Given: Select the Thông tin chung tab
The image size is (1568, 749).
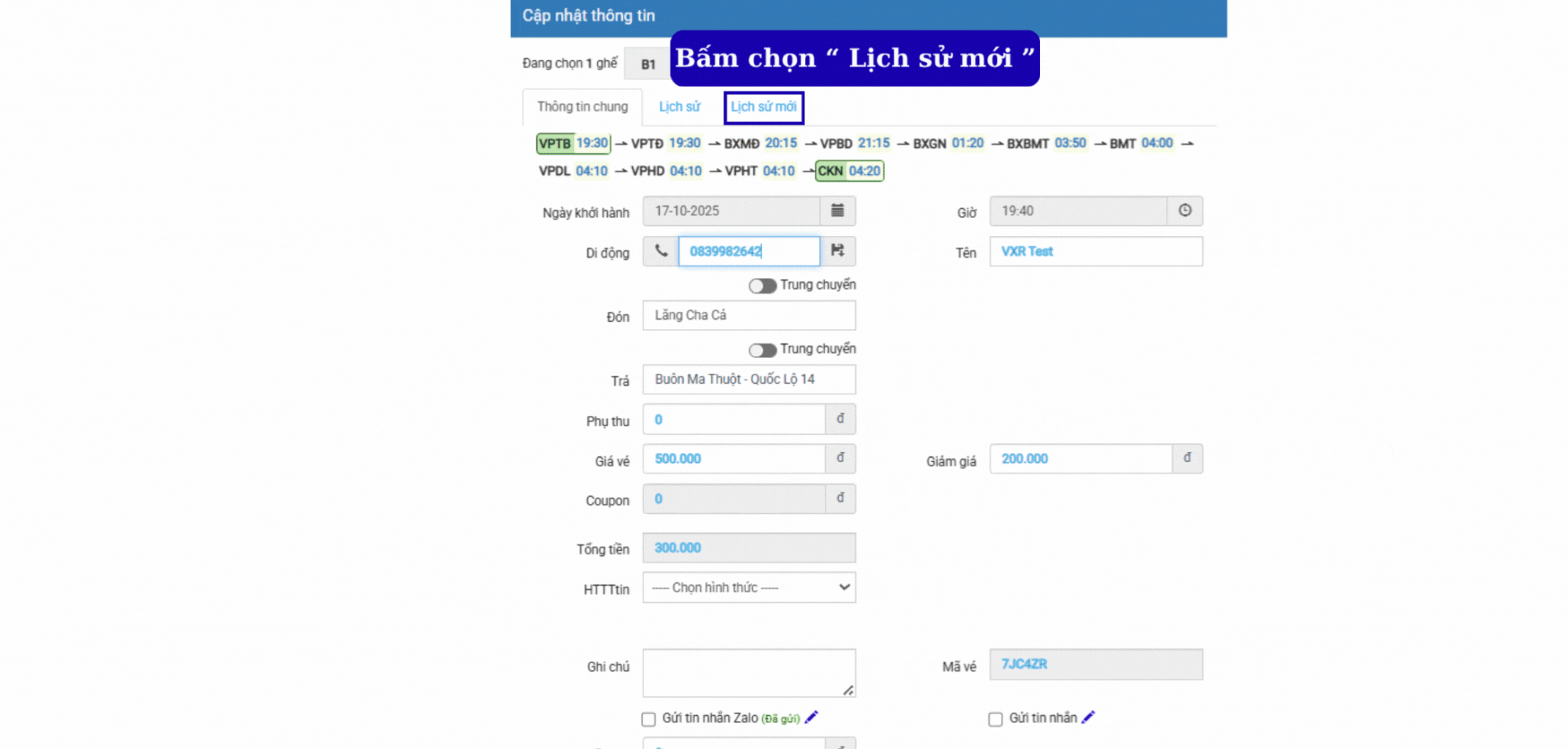Looking at the screenshot, I should (x=582, y=107).
